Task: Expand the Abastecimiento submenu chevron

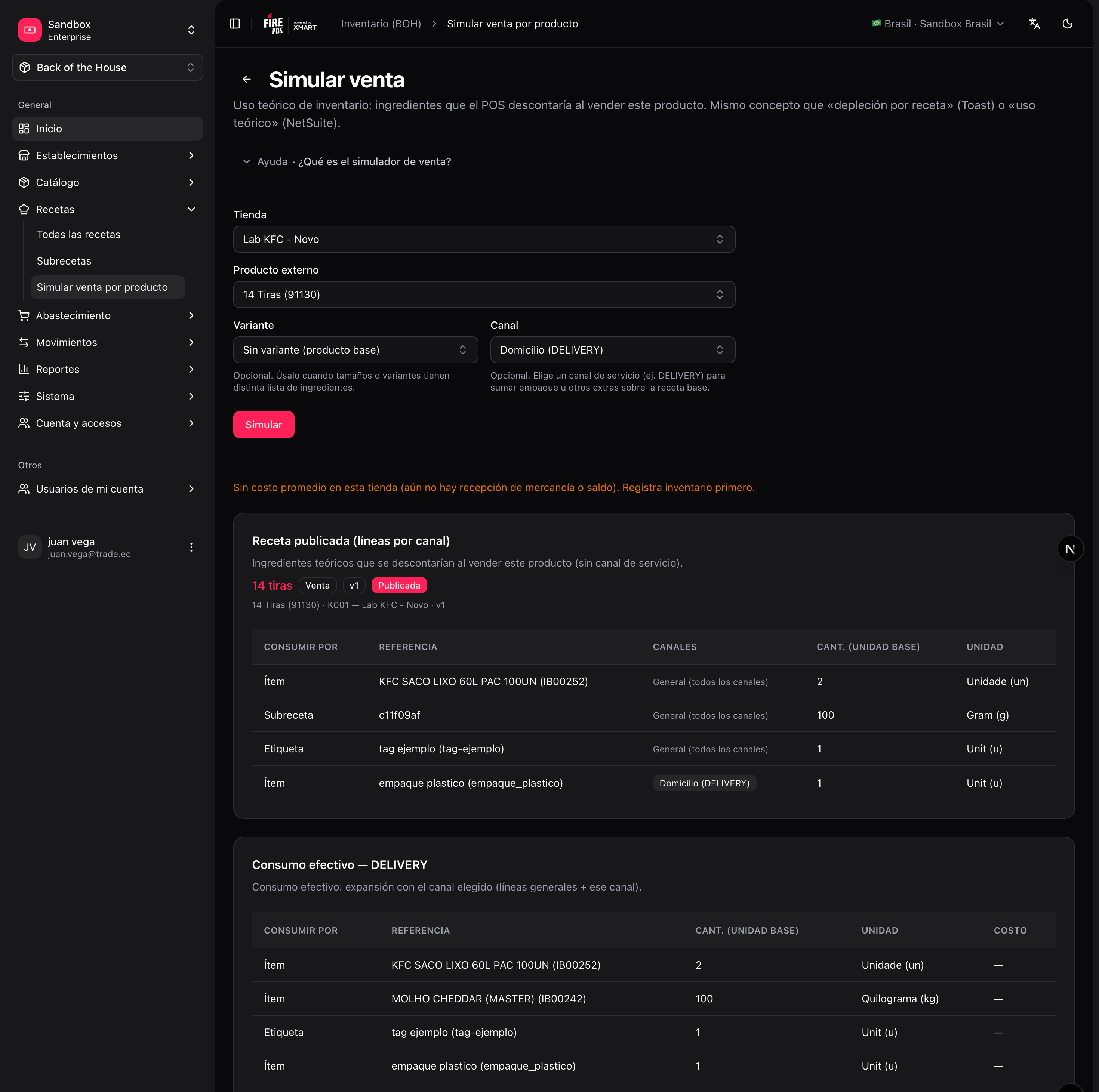Action: coord(191,315)
